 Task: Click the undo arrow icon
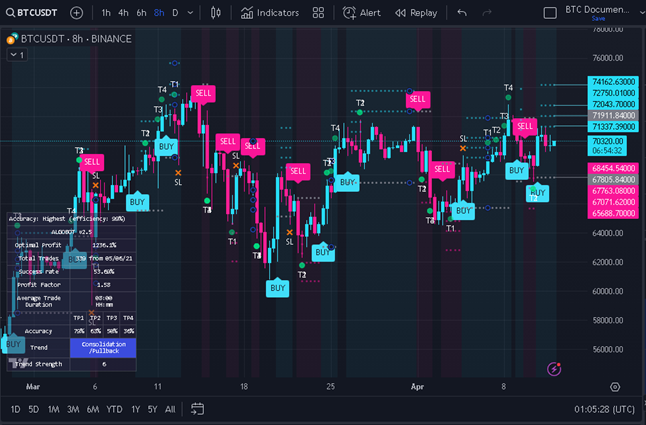point(462,13)
